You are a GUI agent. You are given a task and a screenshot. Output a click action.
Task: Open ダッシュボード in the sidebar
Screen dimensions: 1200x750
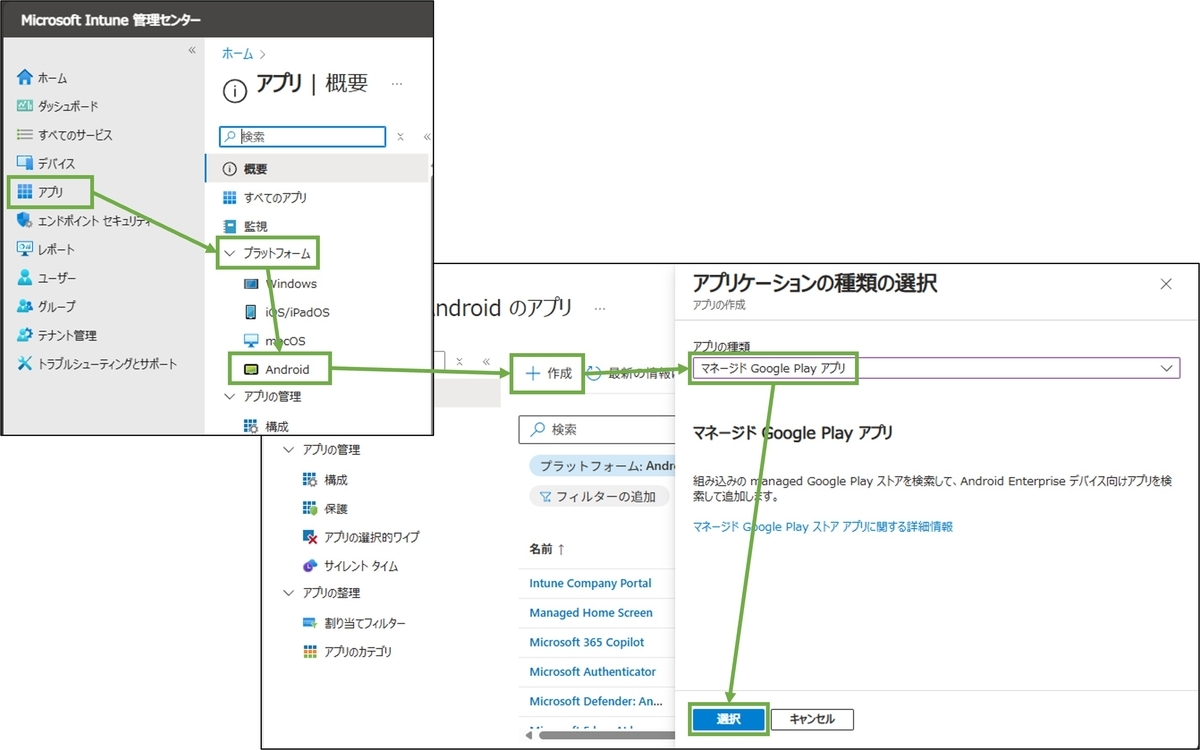[x=58, y=106]
